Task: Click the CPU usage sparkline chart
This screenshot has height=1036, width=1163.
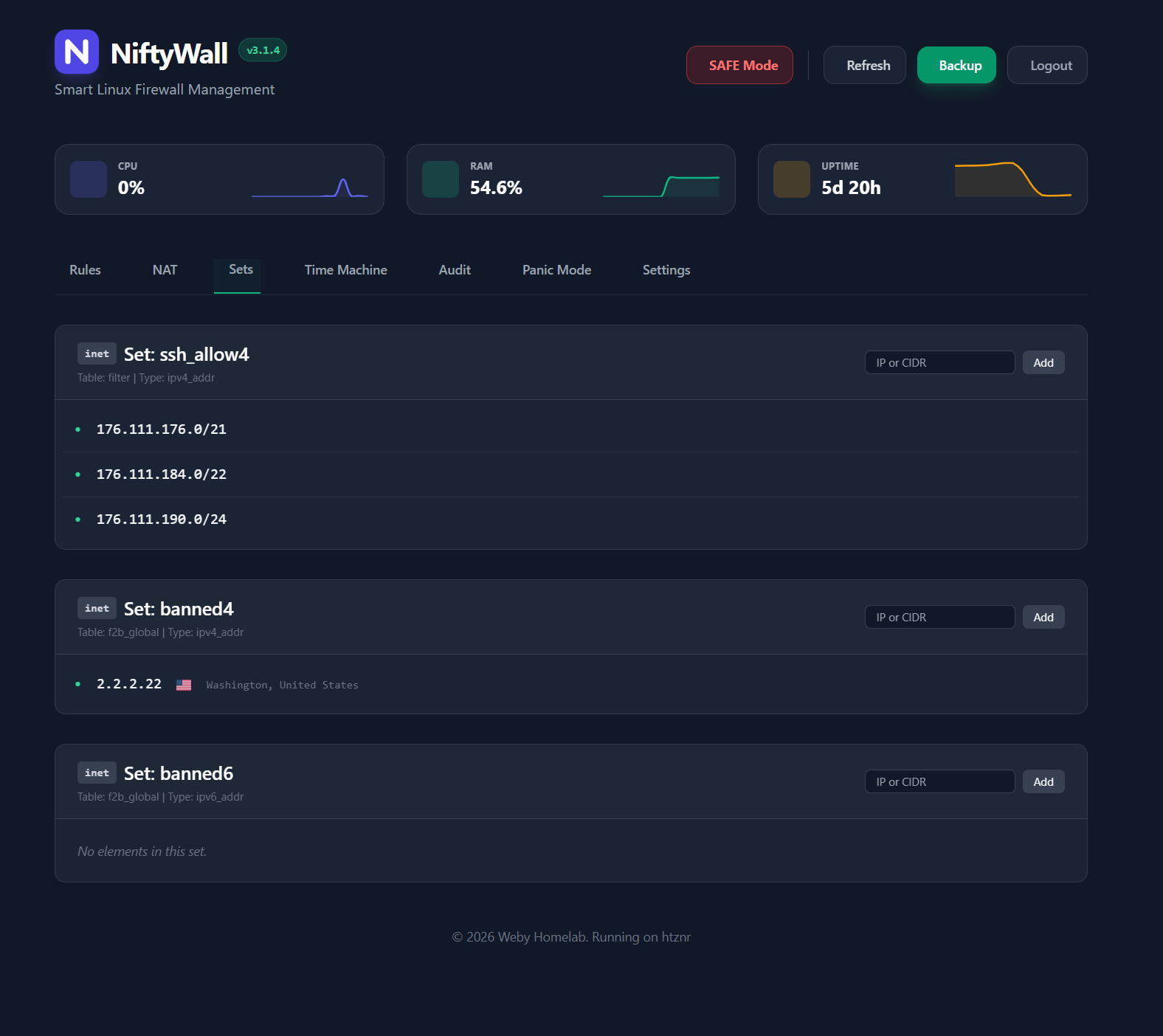Action: pos(310,187)
